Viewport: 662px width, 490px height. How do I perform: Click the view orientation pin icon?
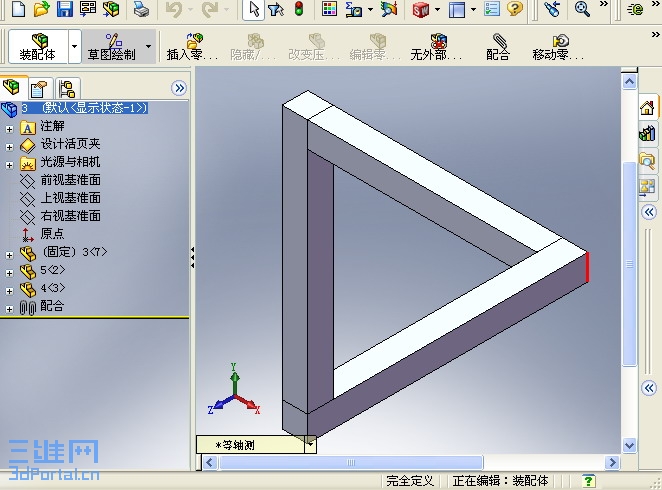click(x=552, y=8)
